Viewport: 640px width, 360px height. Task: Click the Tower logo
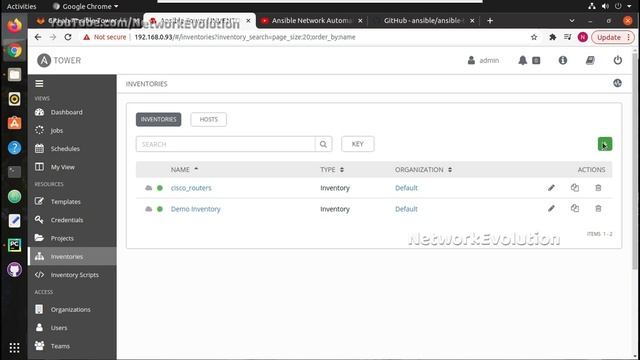(x=59, y=60)
